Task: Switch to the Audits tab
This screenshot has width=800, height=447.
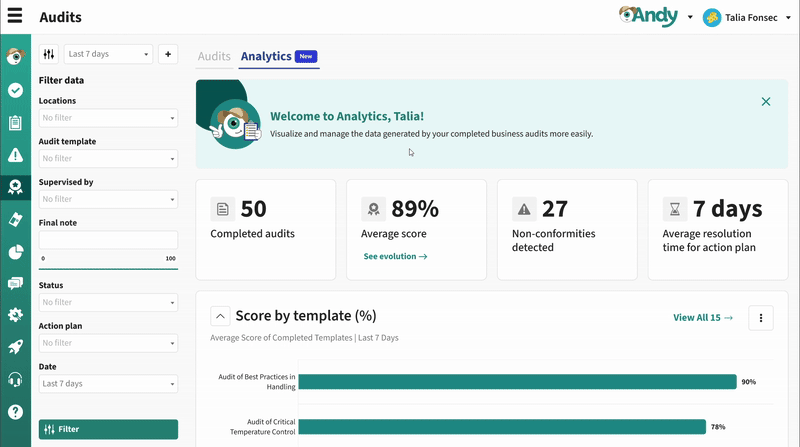Action: [x=214, y=57]
